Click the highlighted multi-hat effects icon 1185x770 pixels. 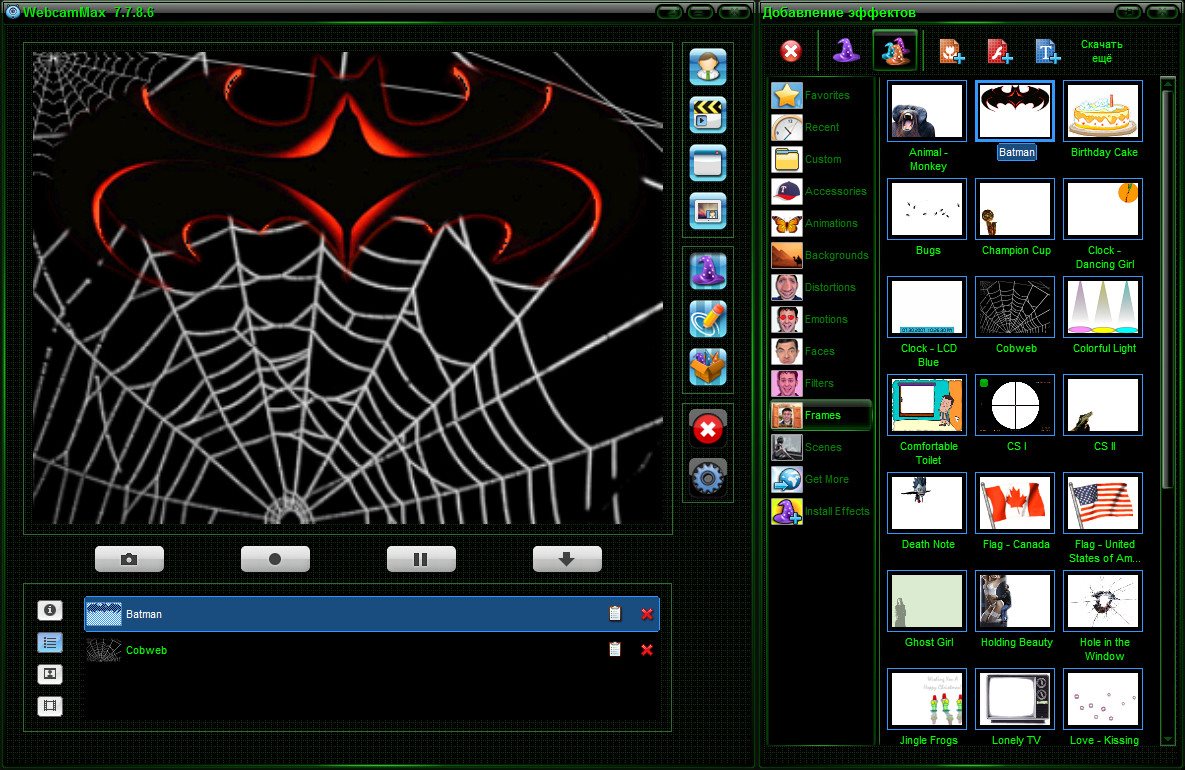point(896,51)
